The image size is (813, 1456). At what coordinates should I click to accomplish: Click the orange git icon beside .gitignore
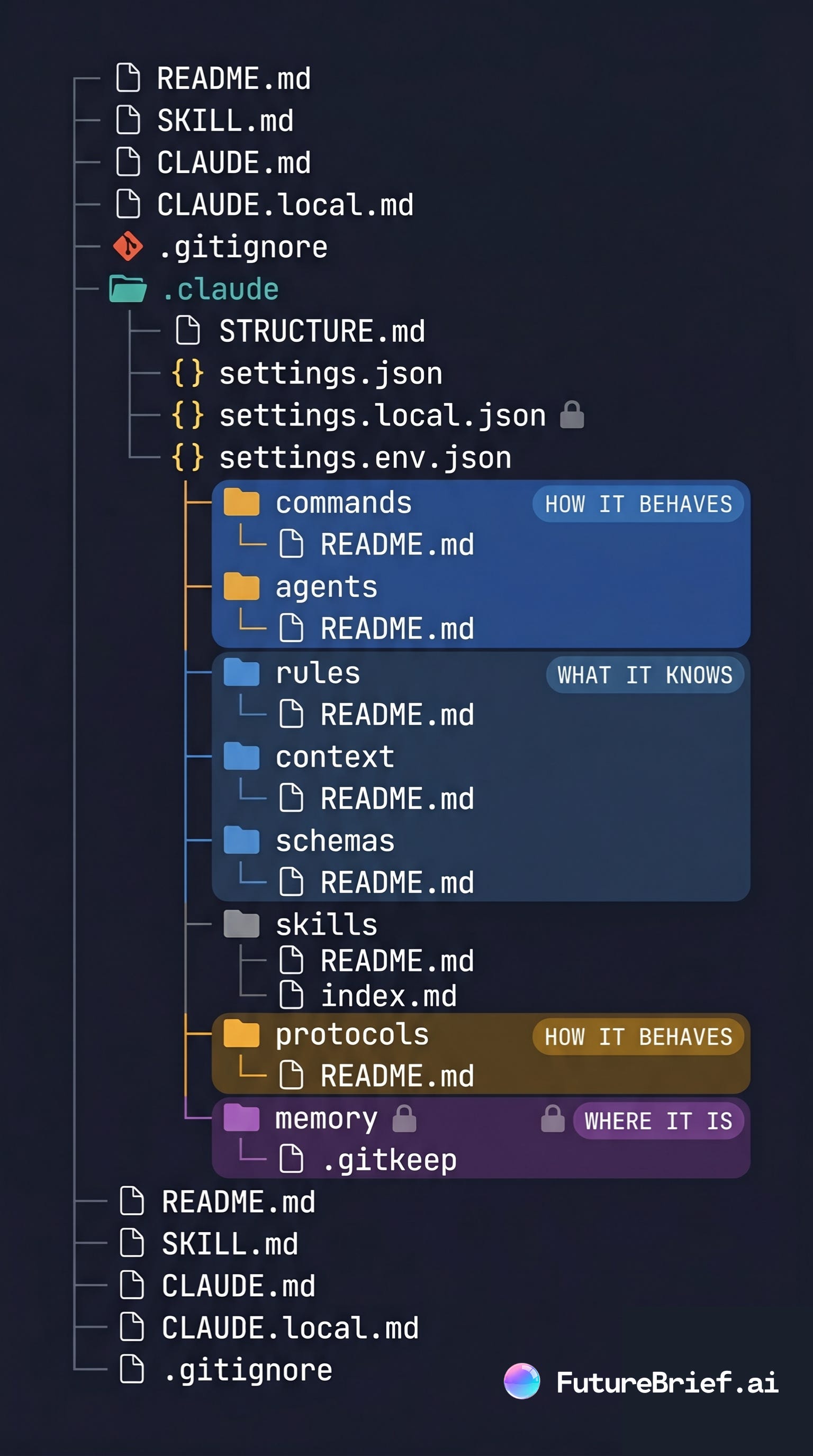(x=128, y=247)
